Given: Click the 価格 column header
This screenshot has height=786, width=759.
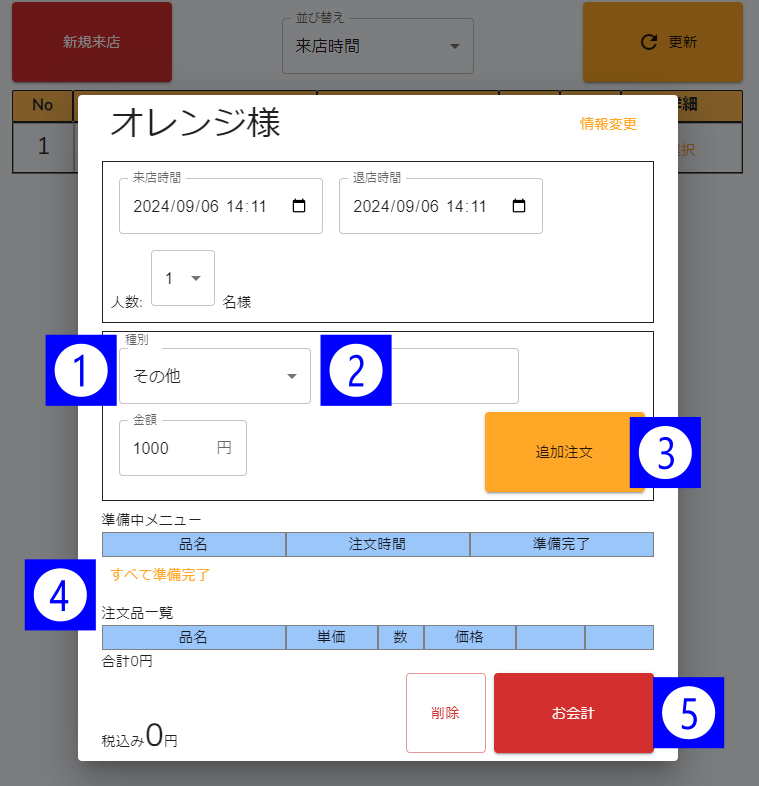Looking at the screenshot, I should pos(469,637).
